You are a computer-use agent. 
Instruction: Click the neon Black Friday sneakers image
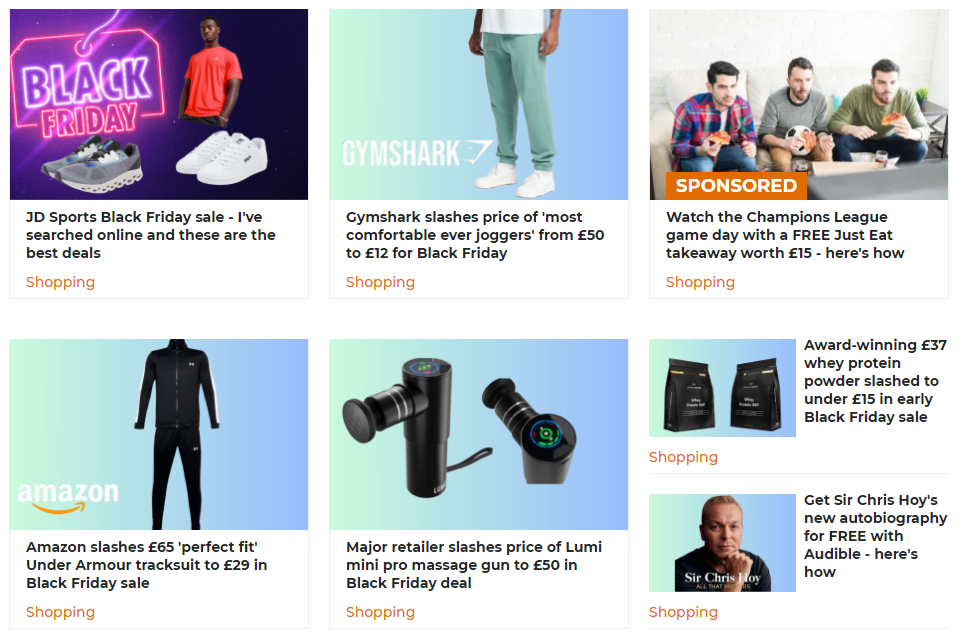159,104
